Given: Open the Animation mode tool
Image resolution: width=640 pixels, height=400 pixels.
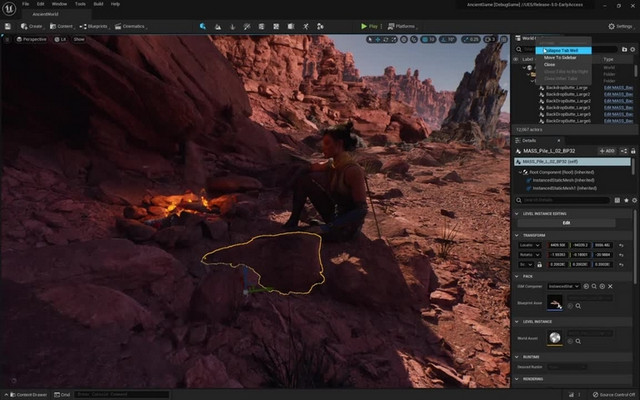Looking at the screenshot, I should [306, 26].
